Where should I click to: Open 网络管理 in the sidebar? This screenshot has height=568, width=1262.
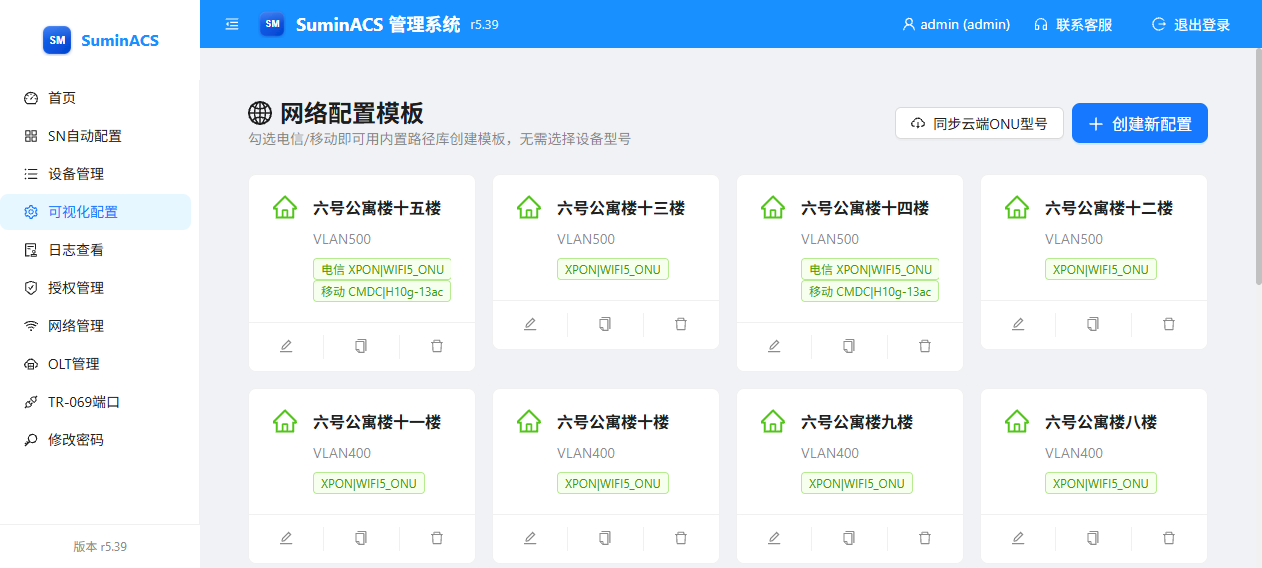tap(95, 326)
